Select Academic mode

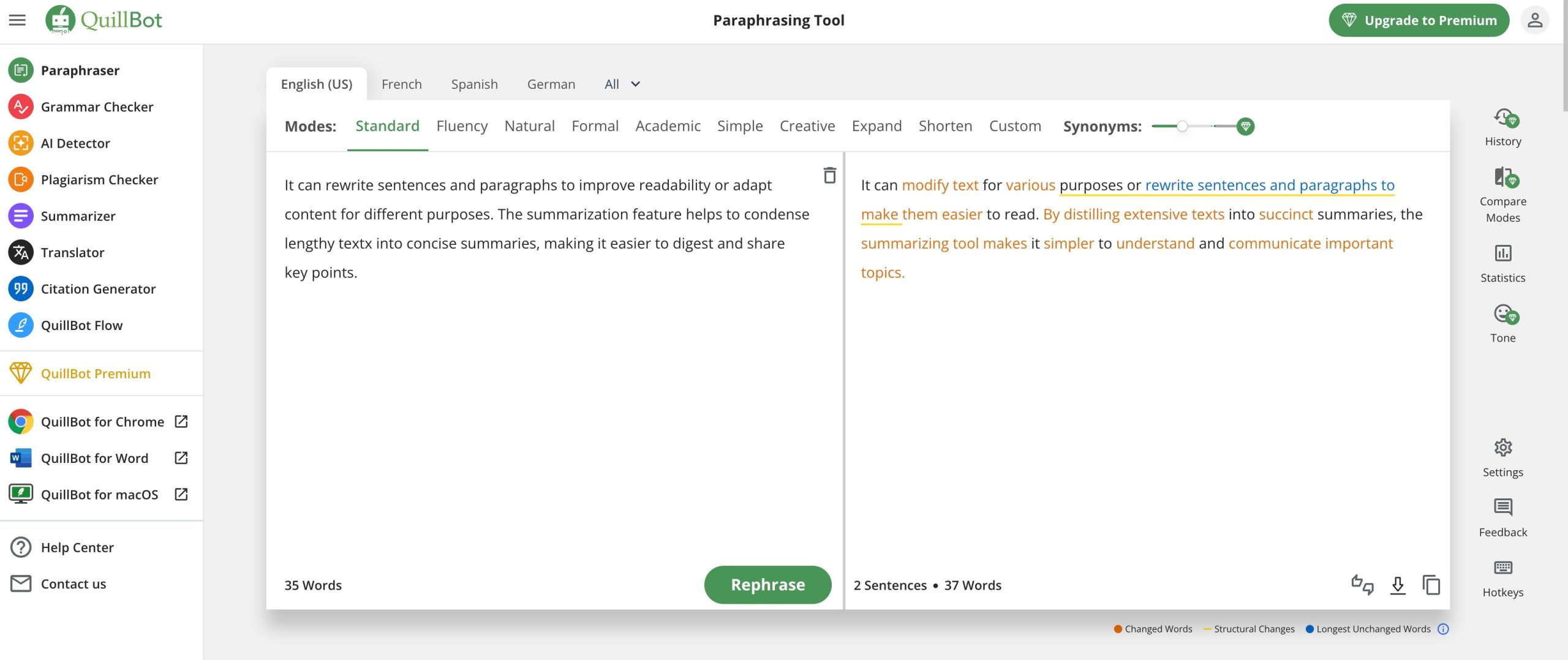[668, 126]
